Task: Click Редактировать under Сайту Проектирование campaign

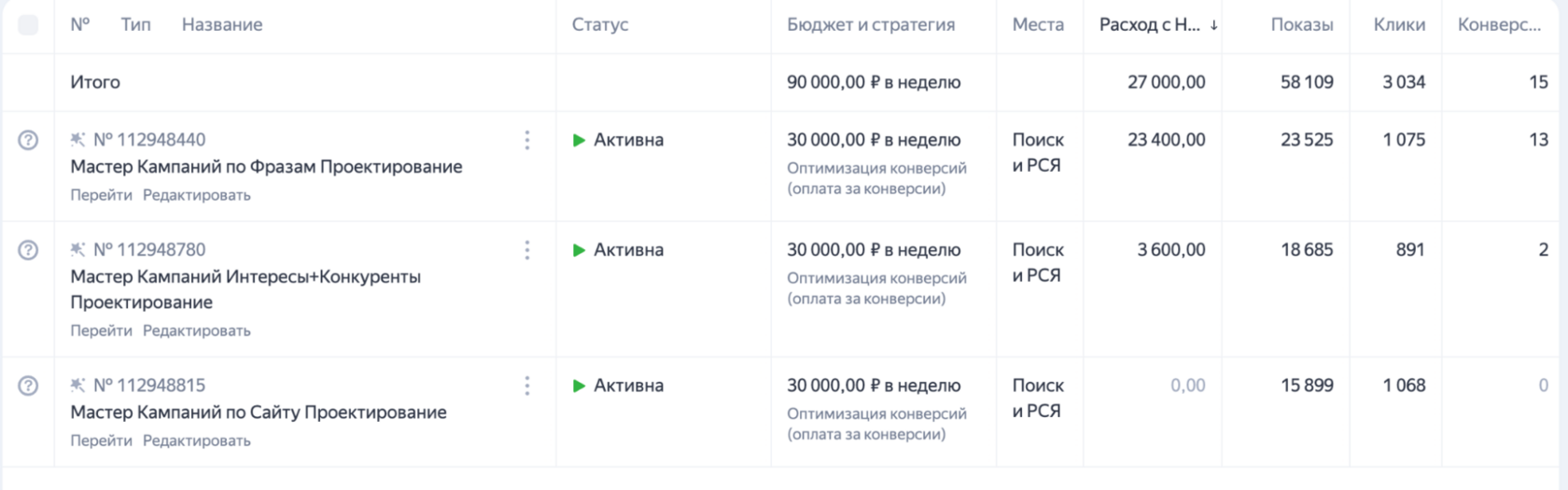Action: [197, 441]
